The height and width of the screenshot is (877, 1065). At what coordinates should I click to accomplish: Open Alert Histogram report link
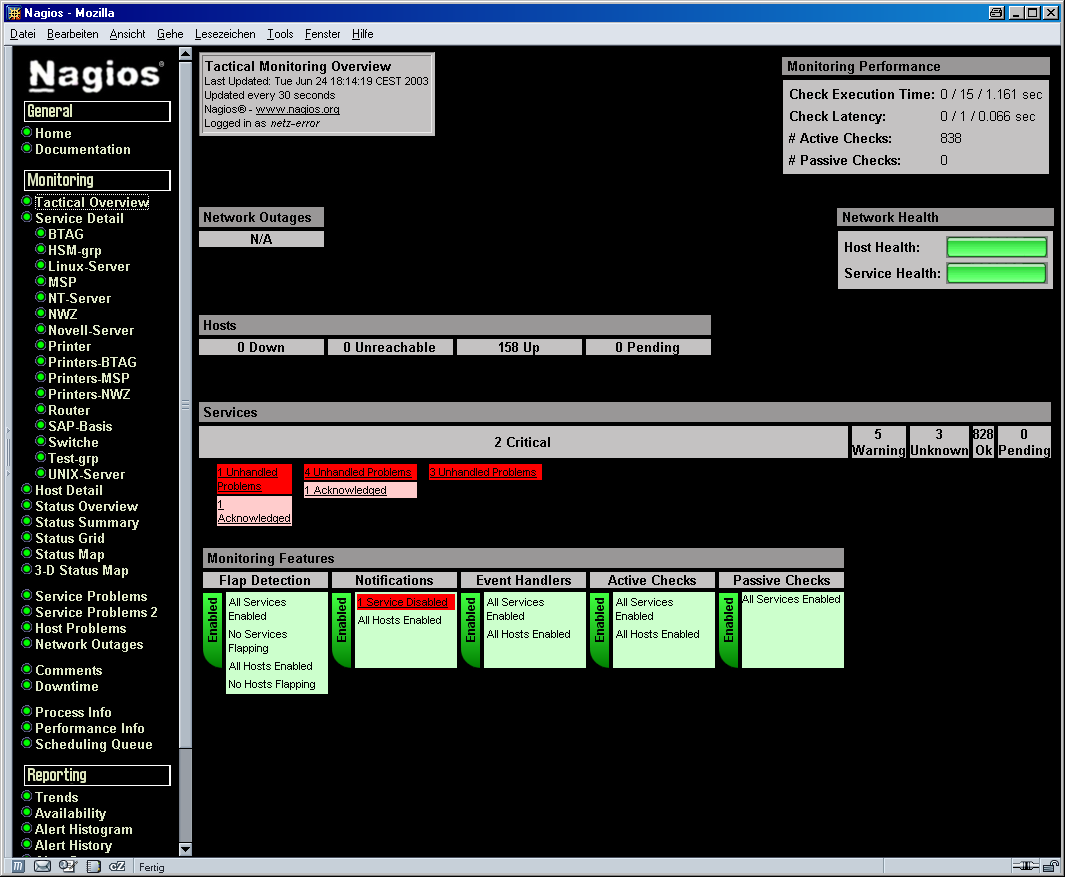tap(84, 829)
